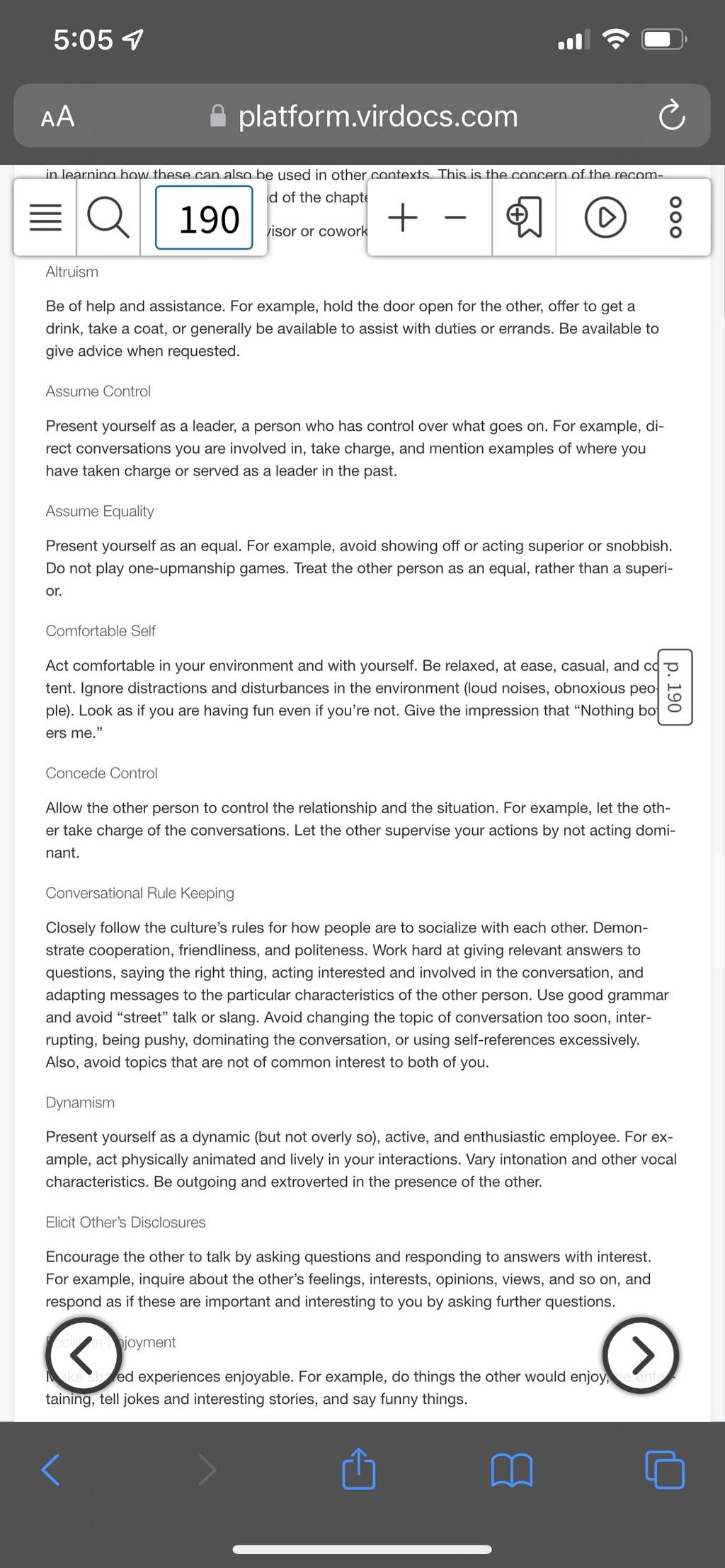The image size is (725, 1568).
Task: Tap the Conversational Rule Keeping heading
Action: 139,893
